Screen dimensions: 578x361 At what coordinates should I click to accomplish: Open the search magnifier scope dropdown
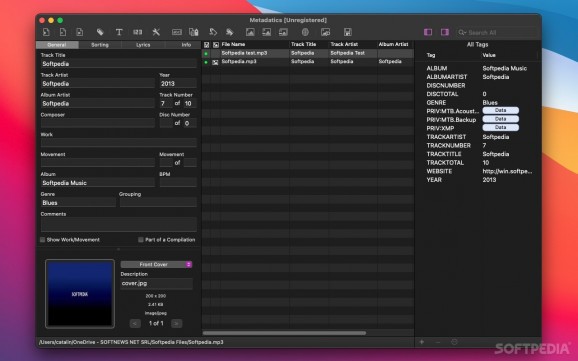pyautogui.click(x=462, y=32)
